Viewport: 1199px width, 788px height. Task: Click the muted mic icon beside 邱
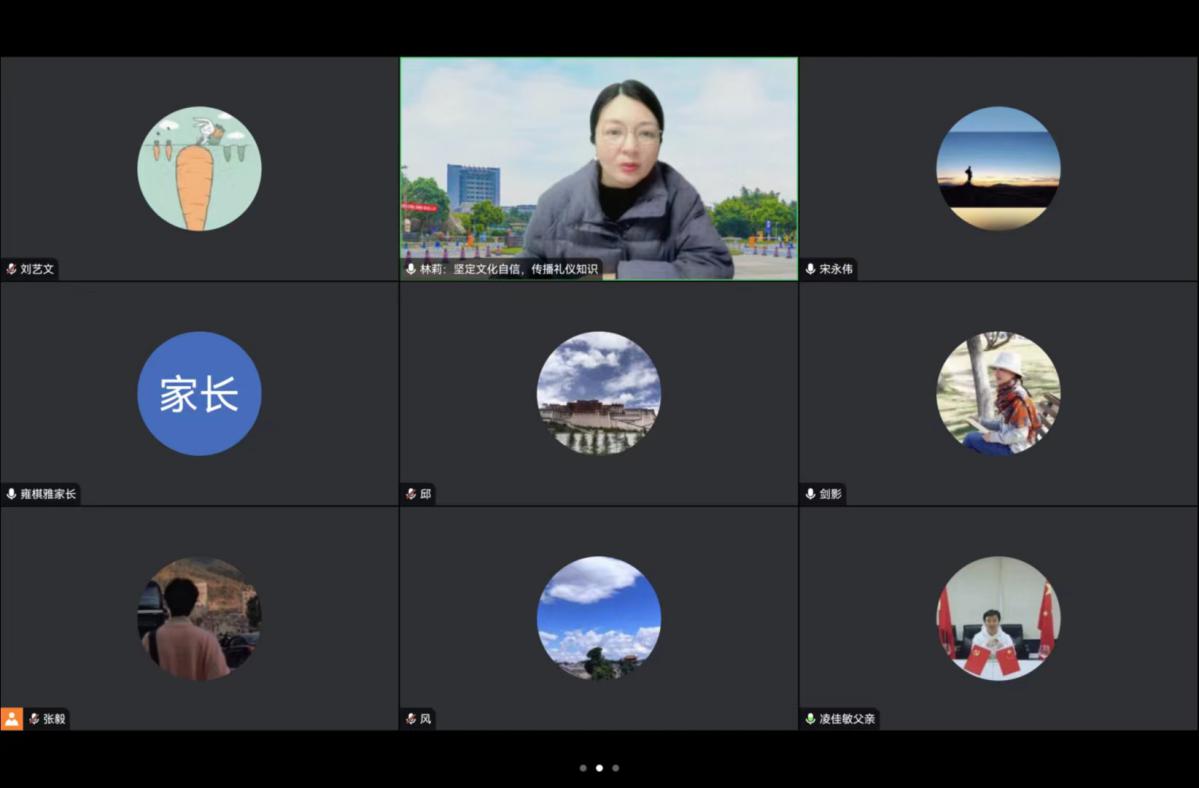[411, 494]
